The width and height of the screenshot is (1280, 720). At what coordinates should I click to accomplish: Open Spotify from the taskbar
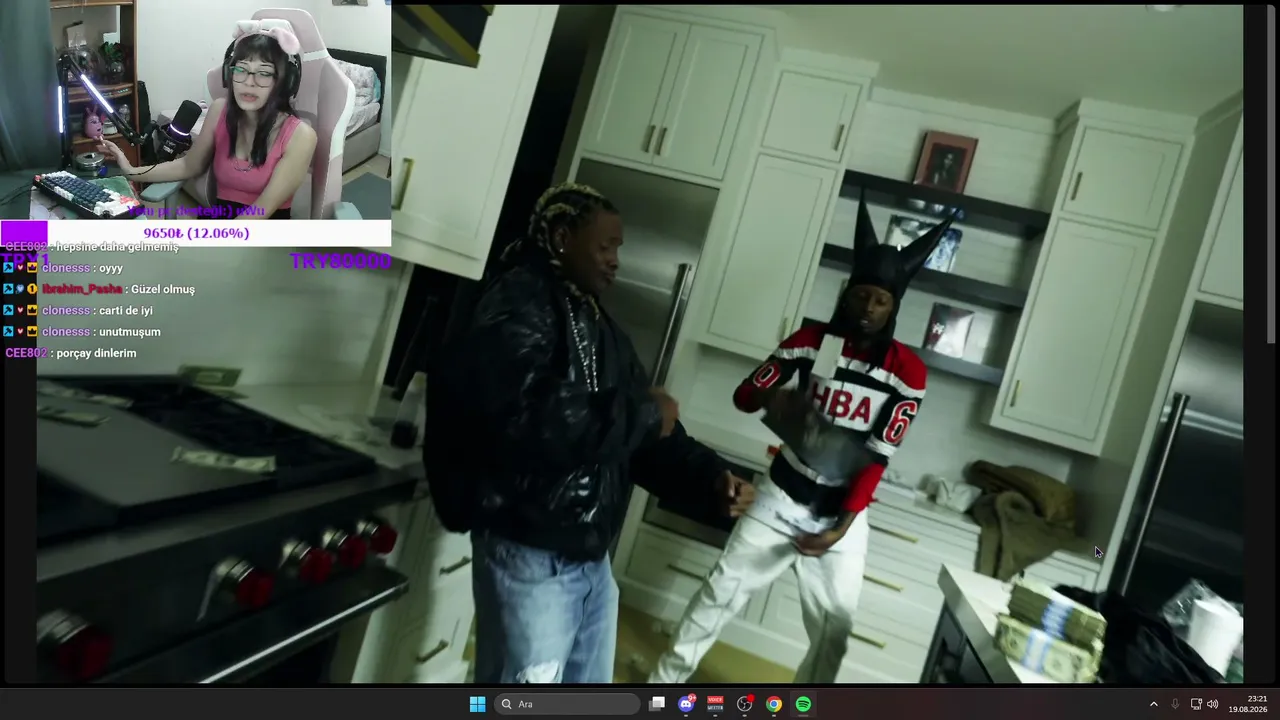pyautogui.click(x=803, y=704)
